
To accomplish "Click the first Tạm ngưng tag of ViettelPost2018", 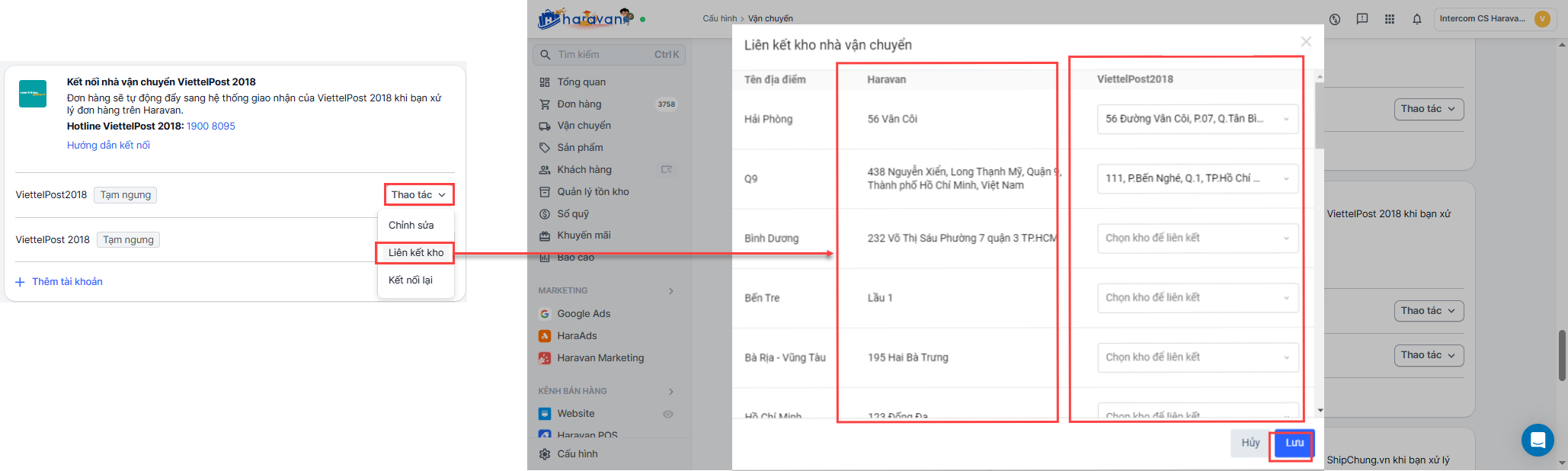I will (126, 195).
